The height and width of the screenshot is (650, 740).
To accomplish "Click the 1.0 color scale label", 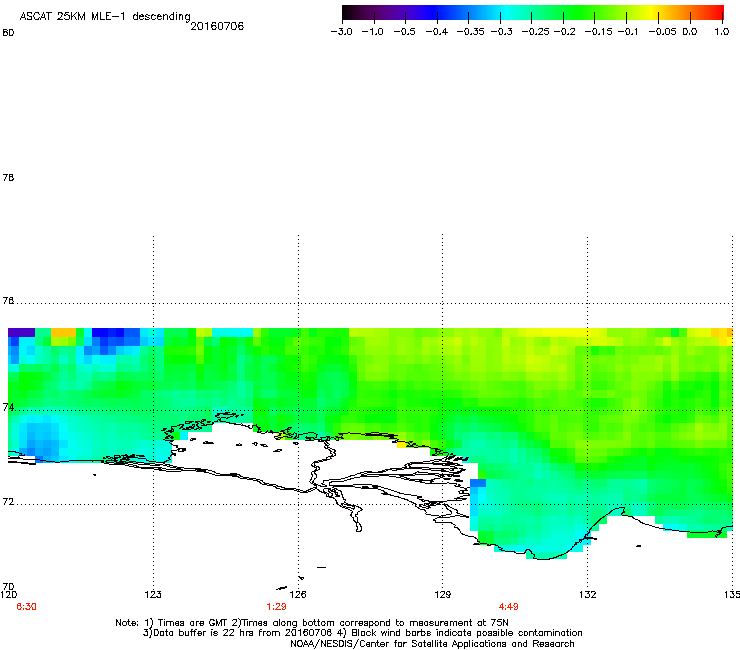I will point(722,32).
